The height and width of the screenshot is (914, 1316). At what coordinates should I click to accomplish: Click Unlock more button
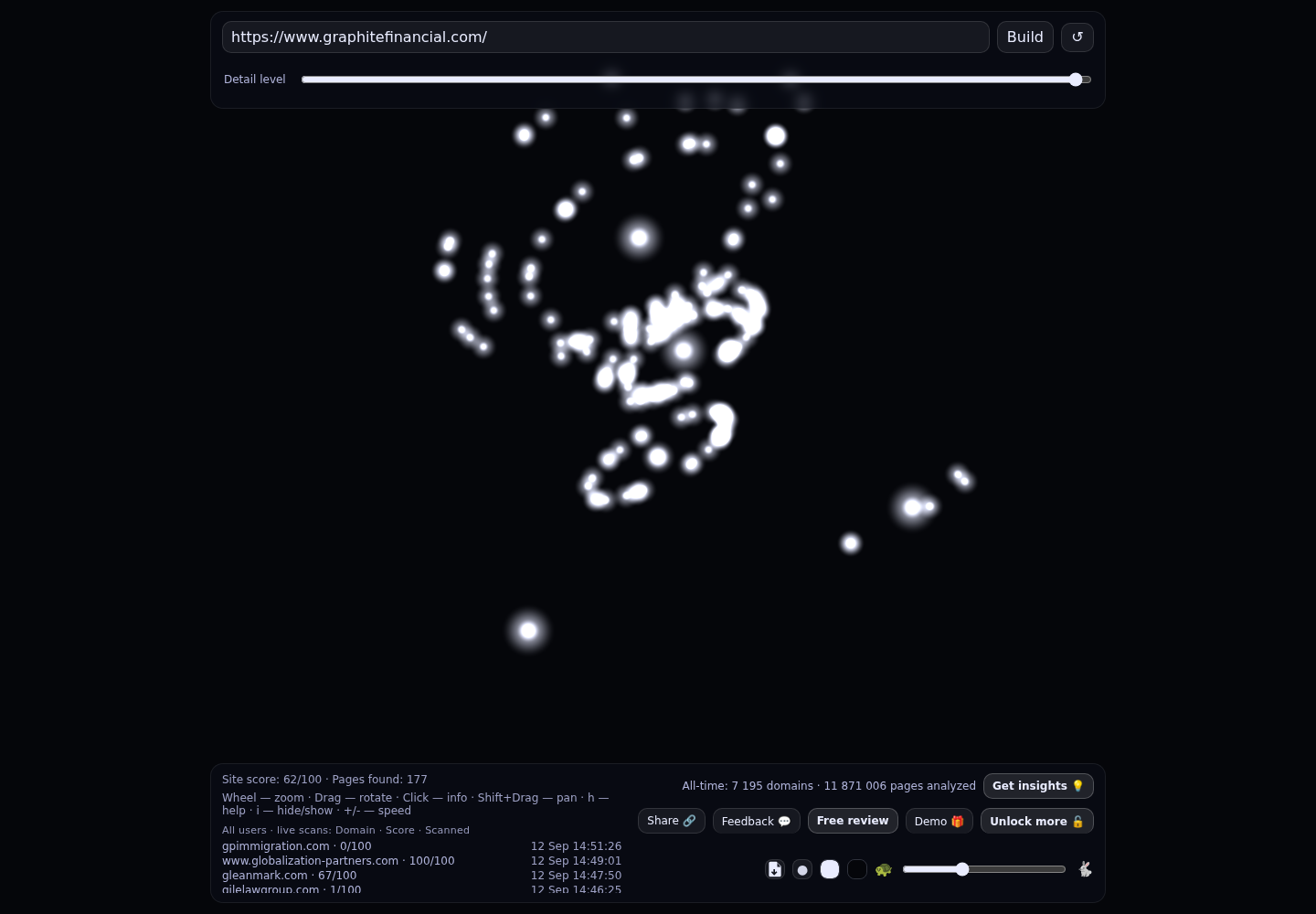pos(1037,821)
